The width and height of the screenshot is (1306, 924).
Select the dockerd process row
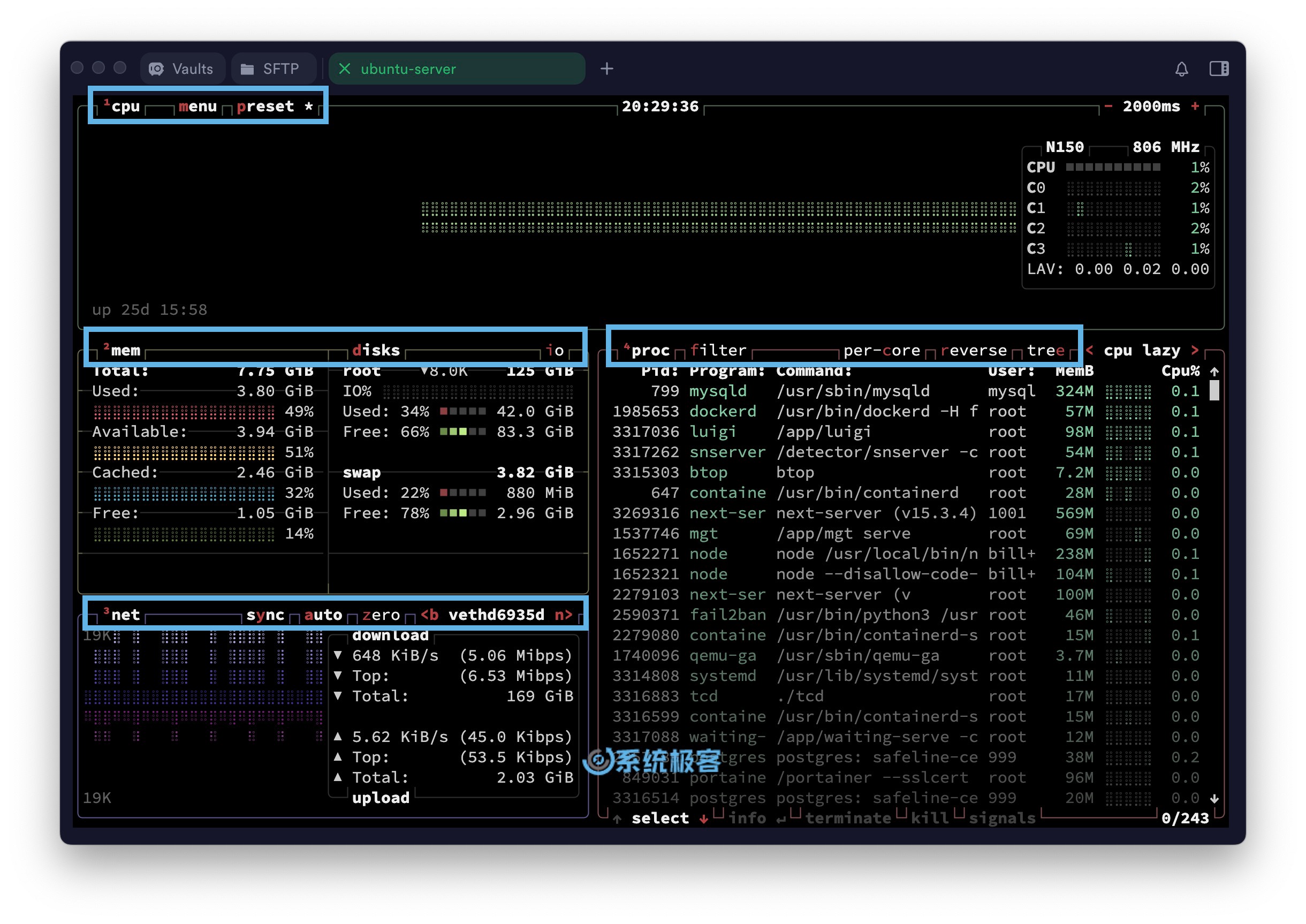(906, 411)
